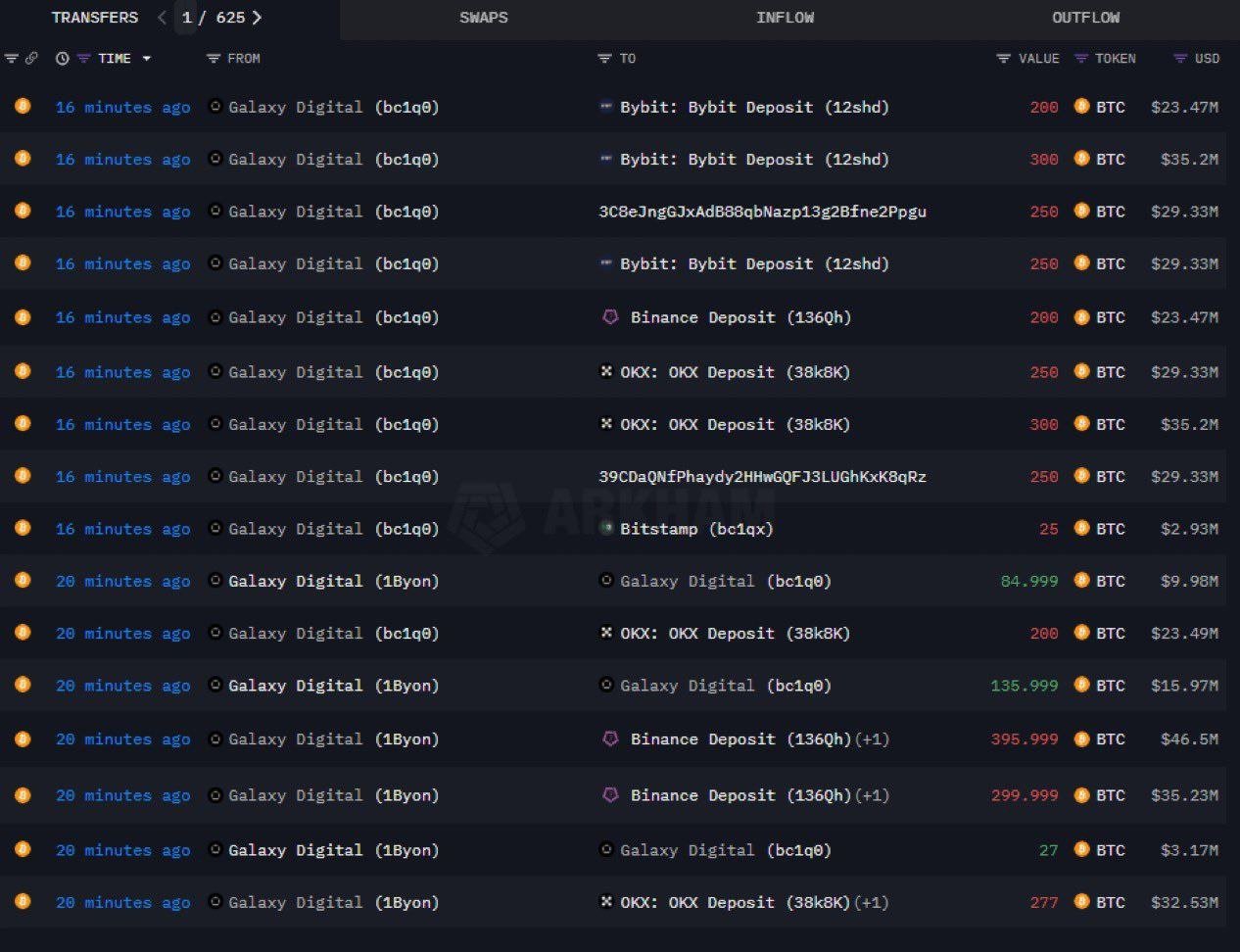
Task: Open the VALUE column filter icon
Action: 1003,59
